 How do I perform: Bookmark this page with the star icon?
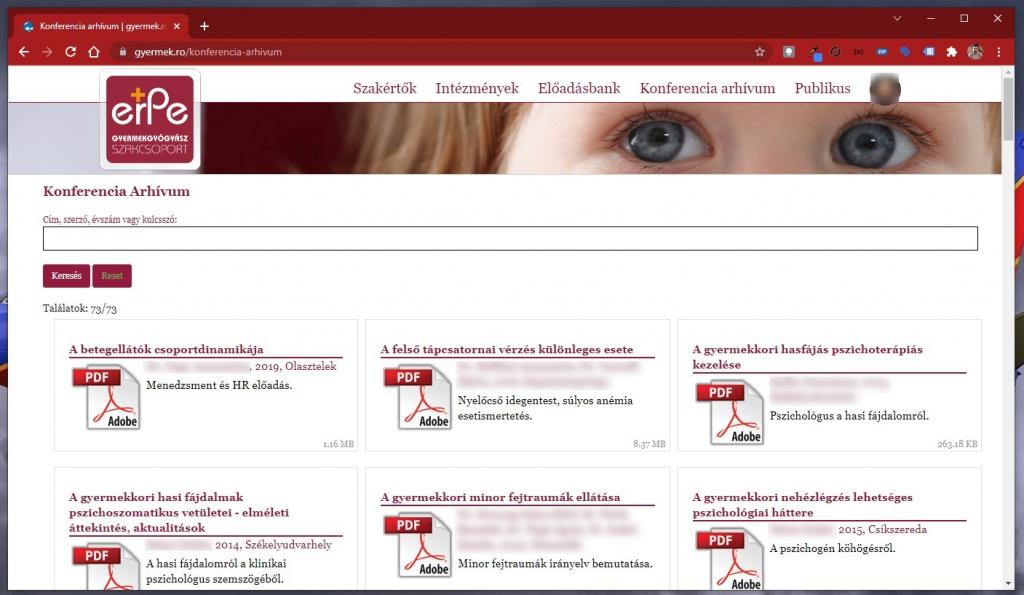click(760, 52)
